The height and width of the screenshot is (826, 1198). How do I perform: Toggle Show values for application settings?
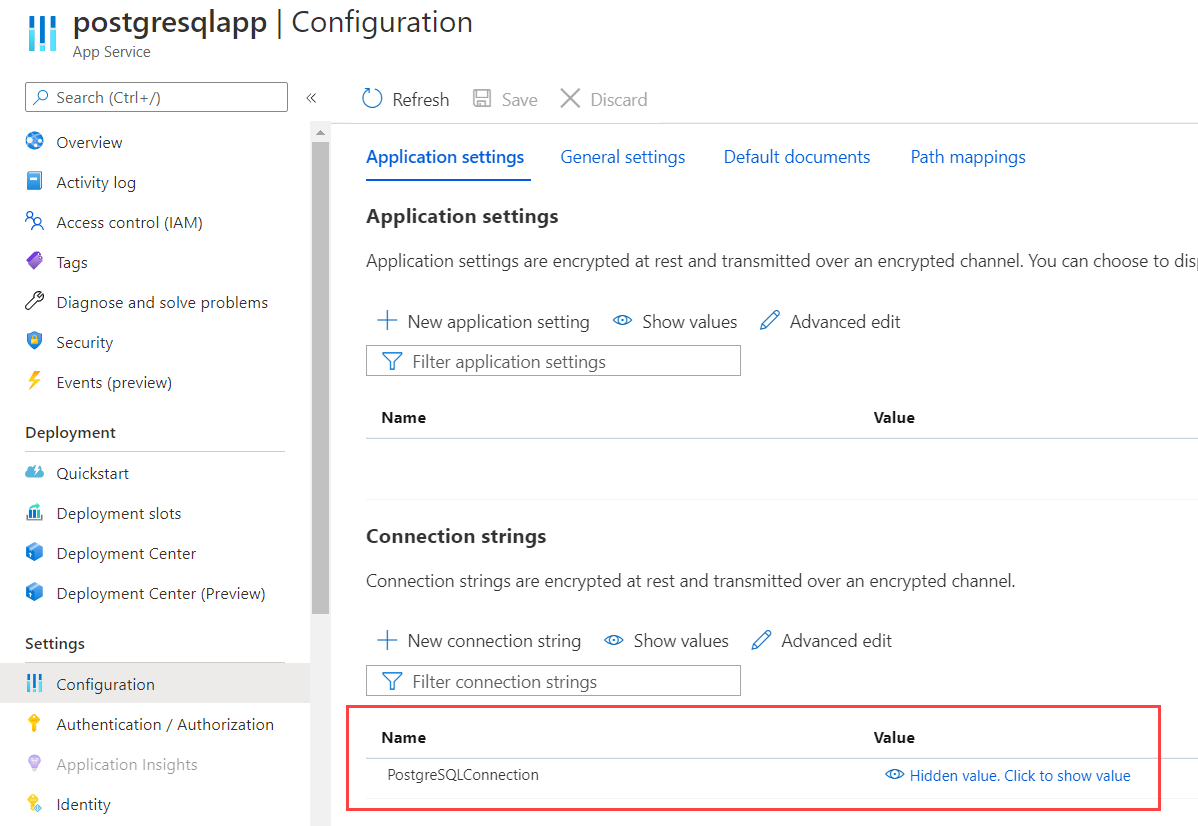675,322
